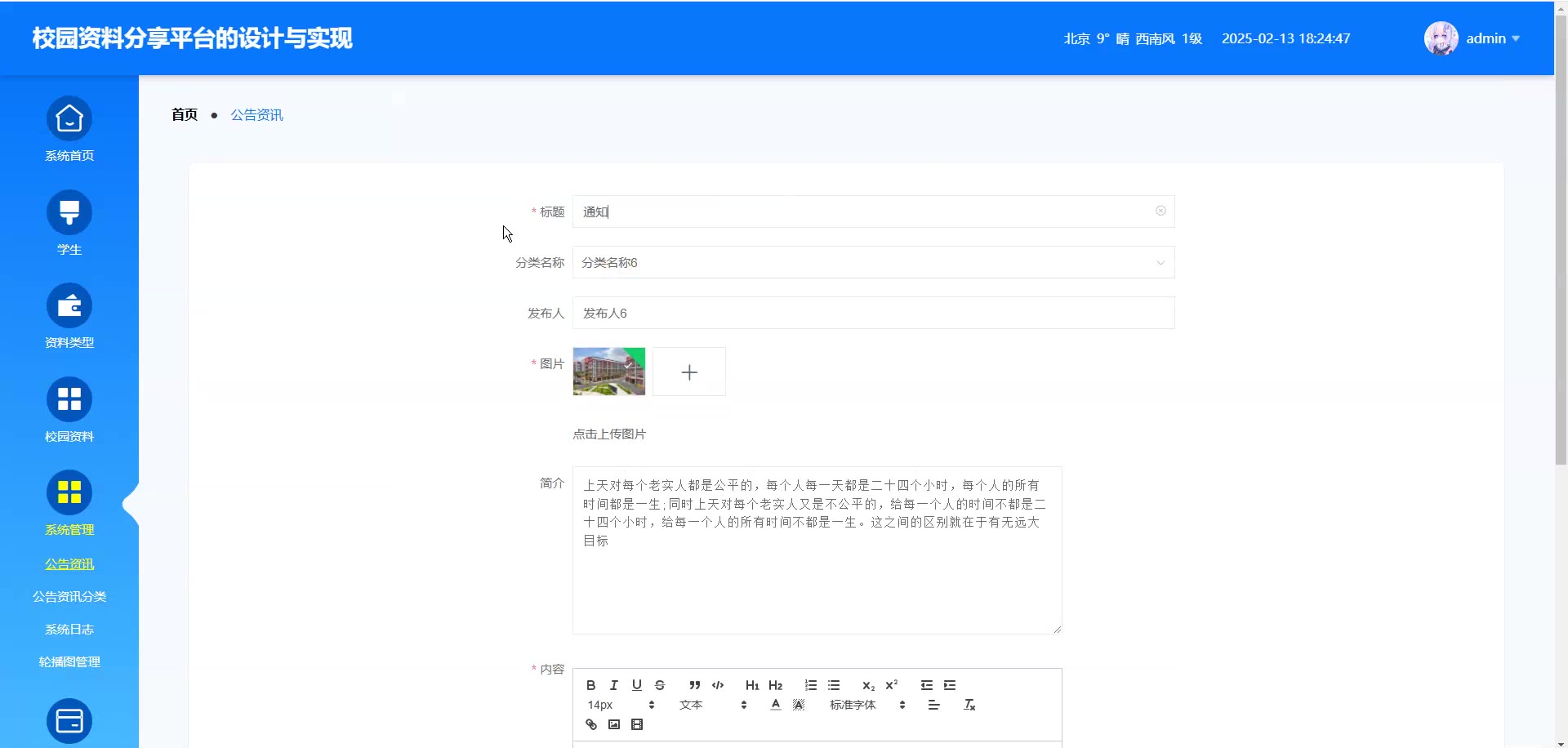Apply Heading 2 style
The image size is (1568, 748).
tap(776, 685)
